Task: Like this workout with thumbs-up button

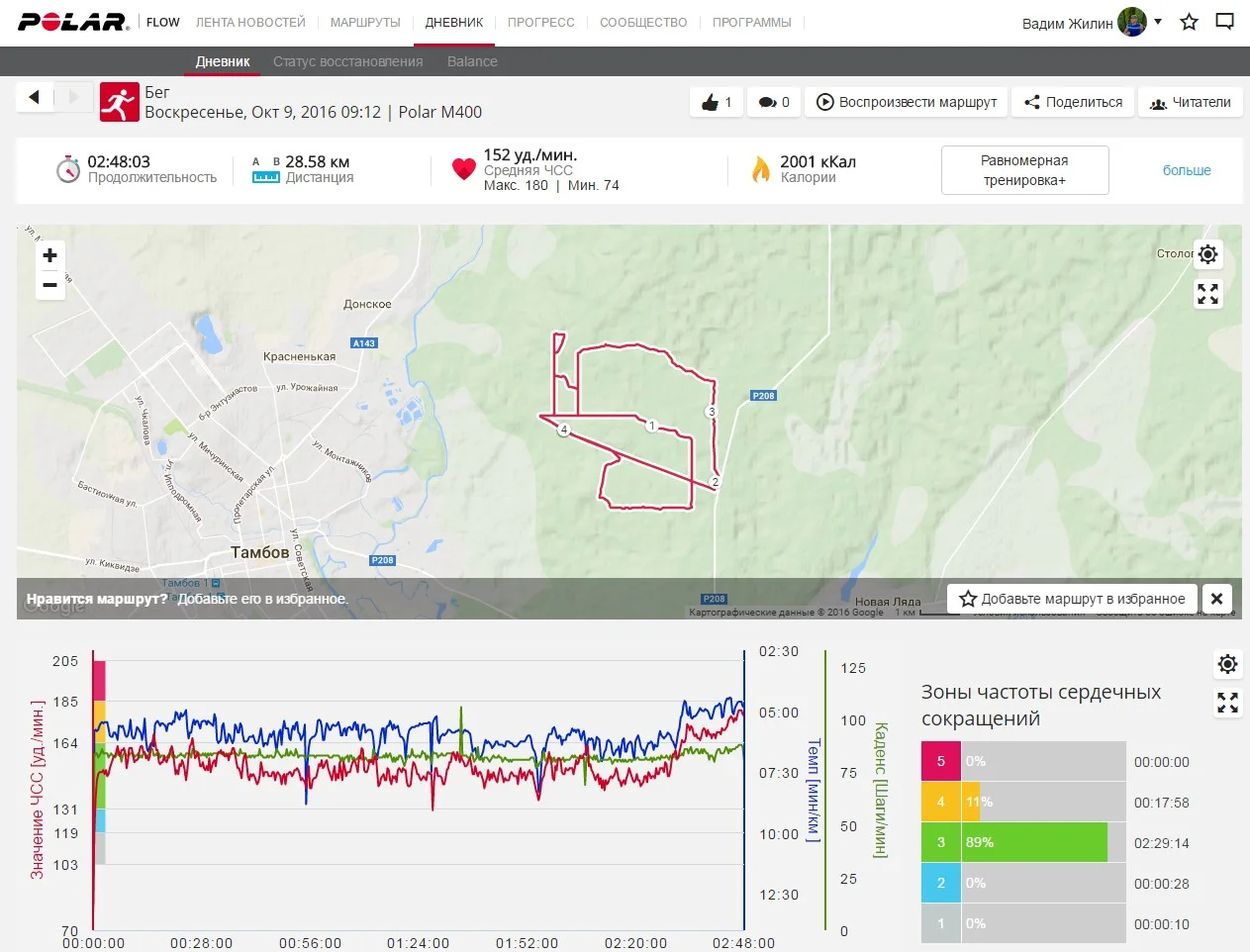Action: click(x=717, y=102)
